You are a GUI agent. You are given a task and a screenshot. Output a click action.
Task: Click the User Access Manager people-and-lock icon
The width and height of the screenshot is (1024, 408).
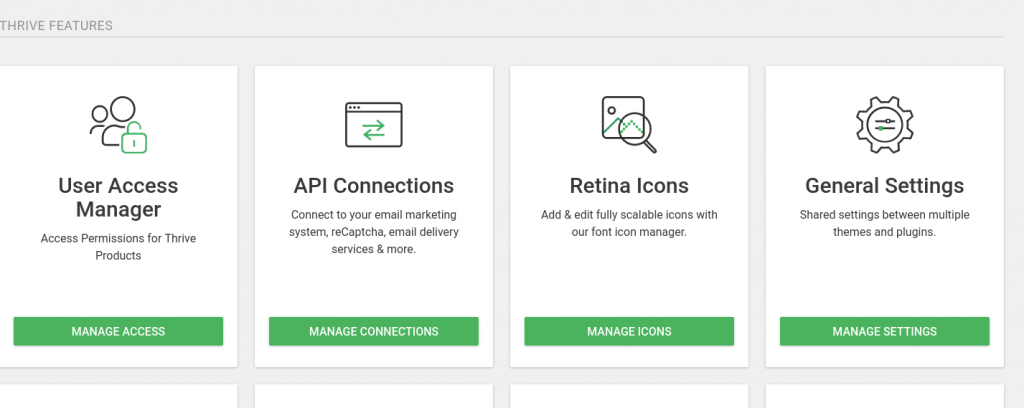pos(118,125)
